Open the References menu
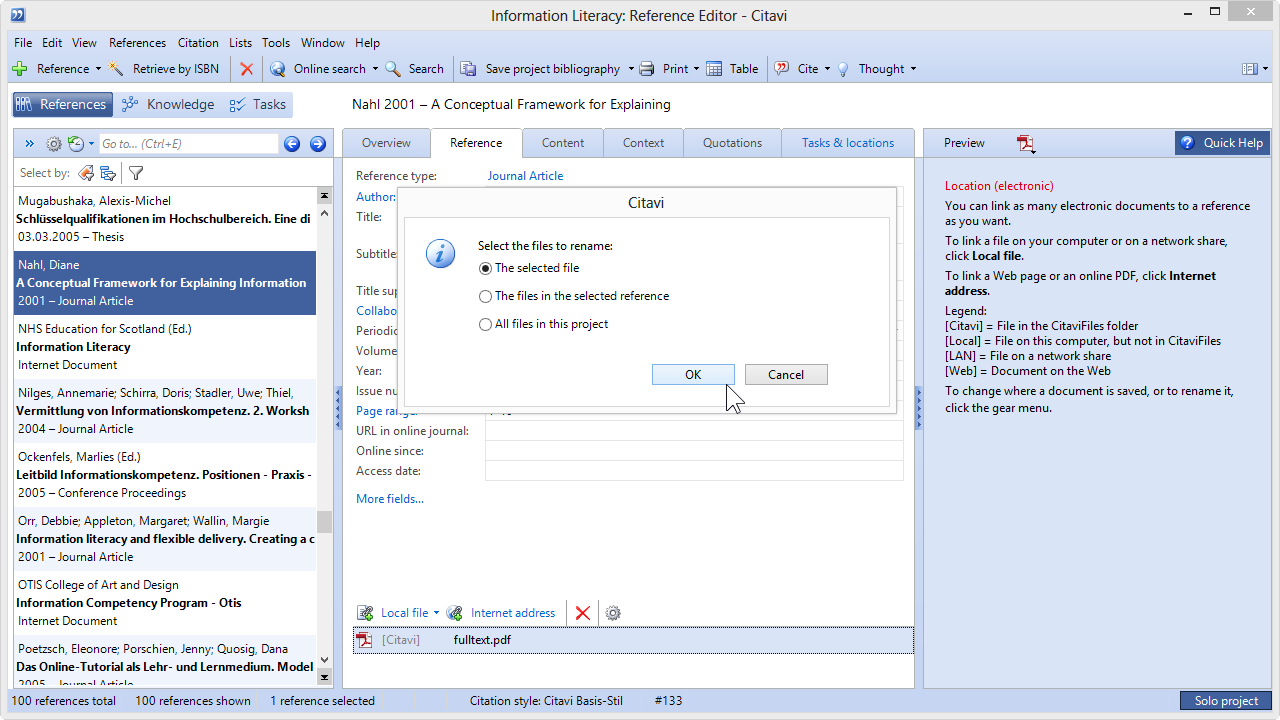1280x720 pixels. [x=137, y=43]
